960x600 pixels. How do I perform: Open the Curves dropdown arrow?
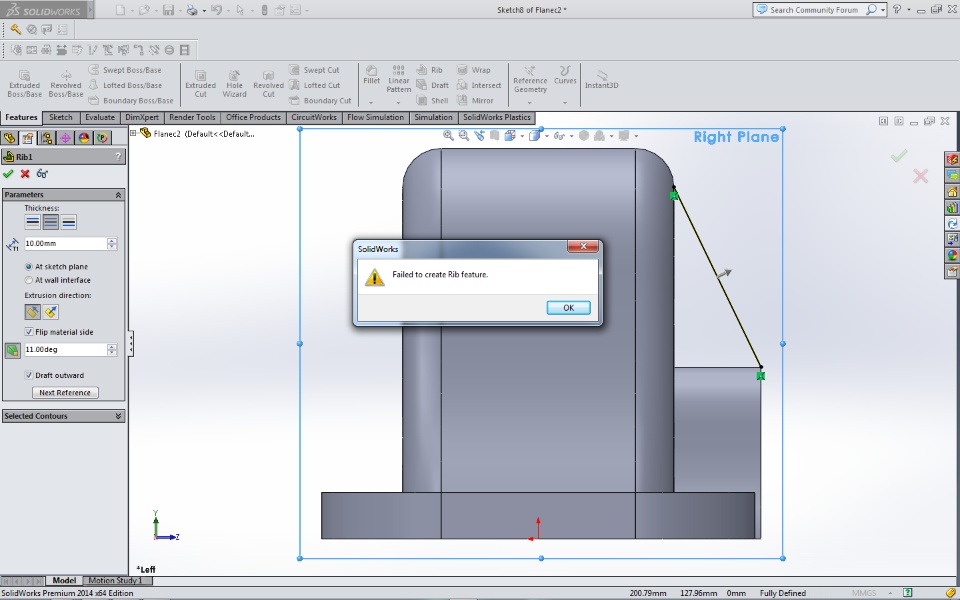tap(564, 102)
